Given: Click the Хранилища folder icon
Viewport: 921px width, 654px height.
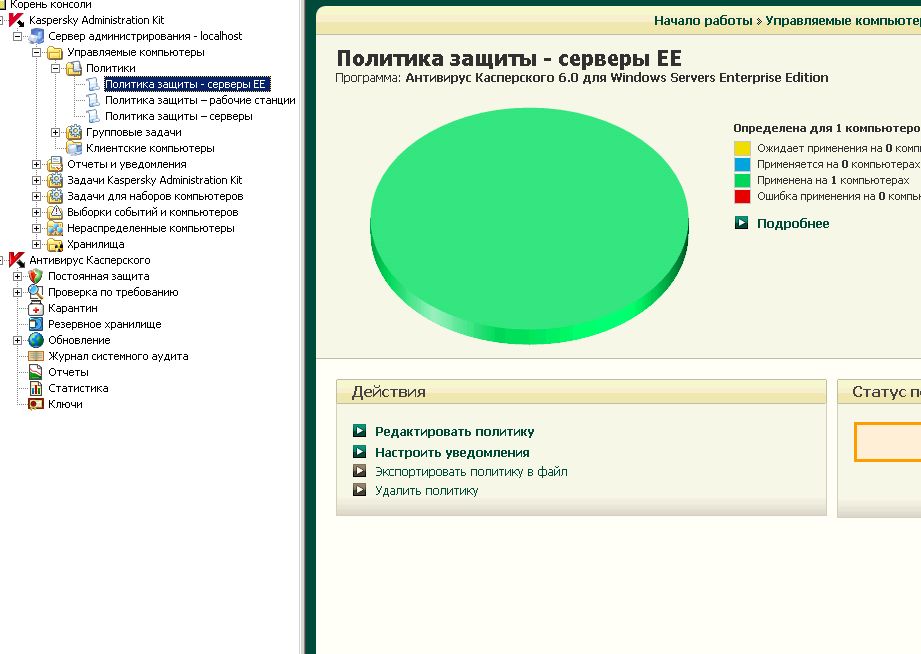Looking at the screenshot, I should click(55, 244).
